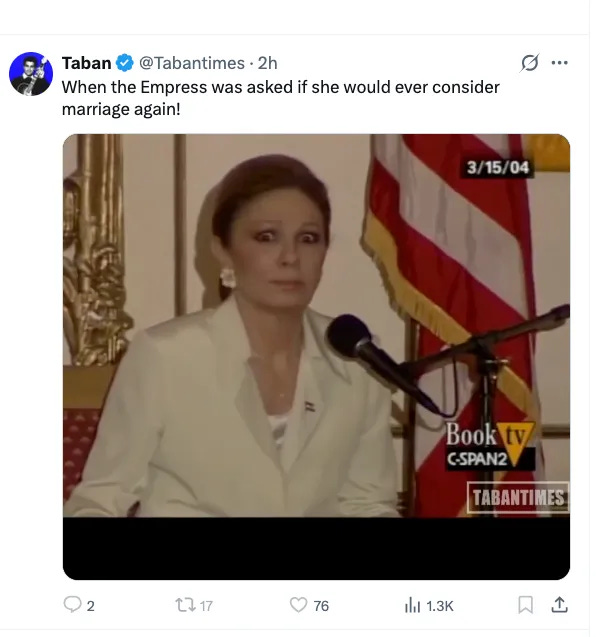Repost the tweet with the retweet icon
Viewport: 602px width, 637px height.
(184, 604)
